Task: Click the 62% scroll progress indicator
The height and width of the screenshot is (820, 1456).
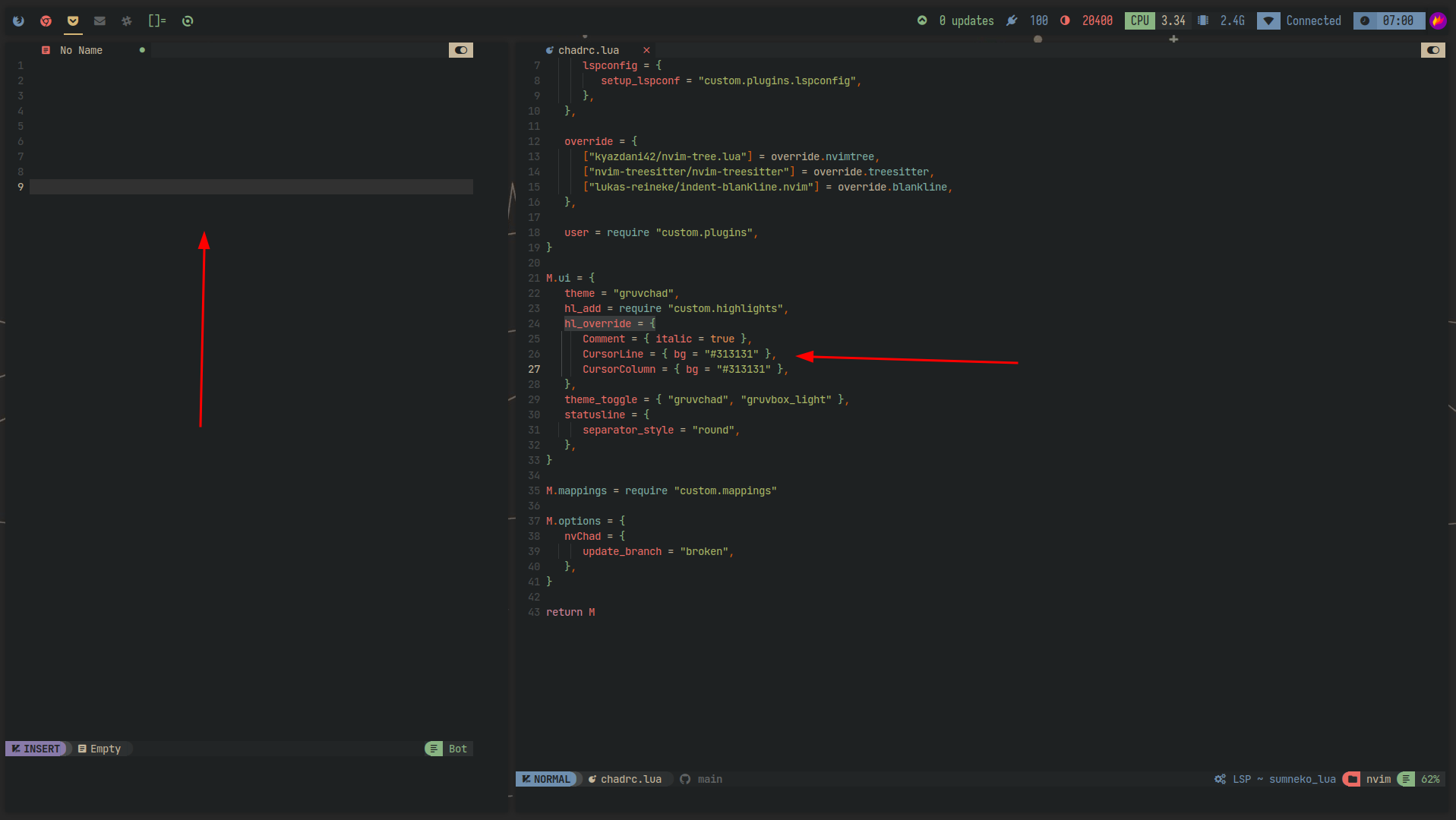Action: [1431, 779]
